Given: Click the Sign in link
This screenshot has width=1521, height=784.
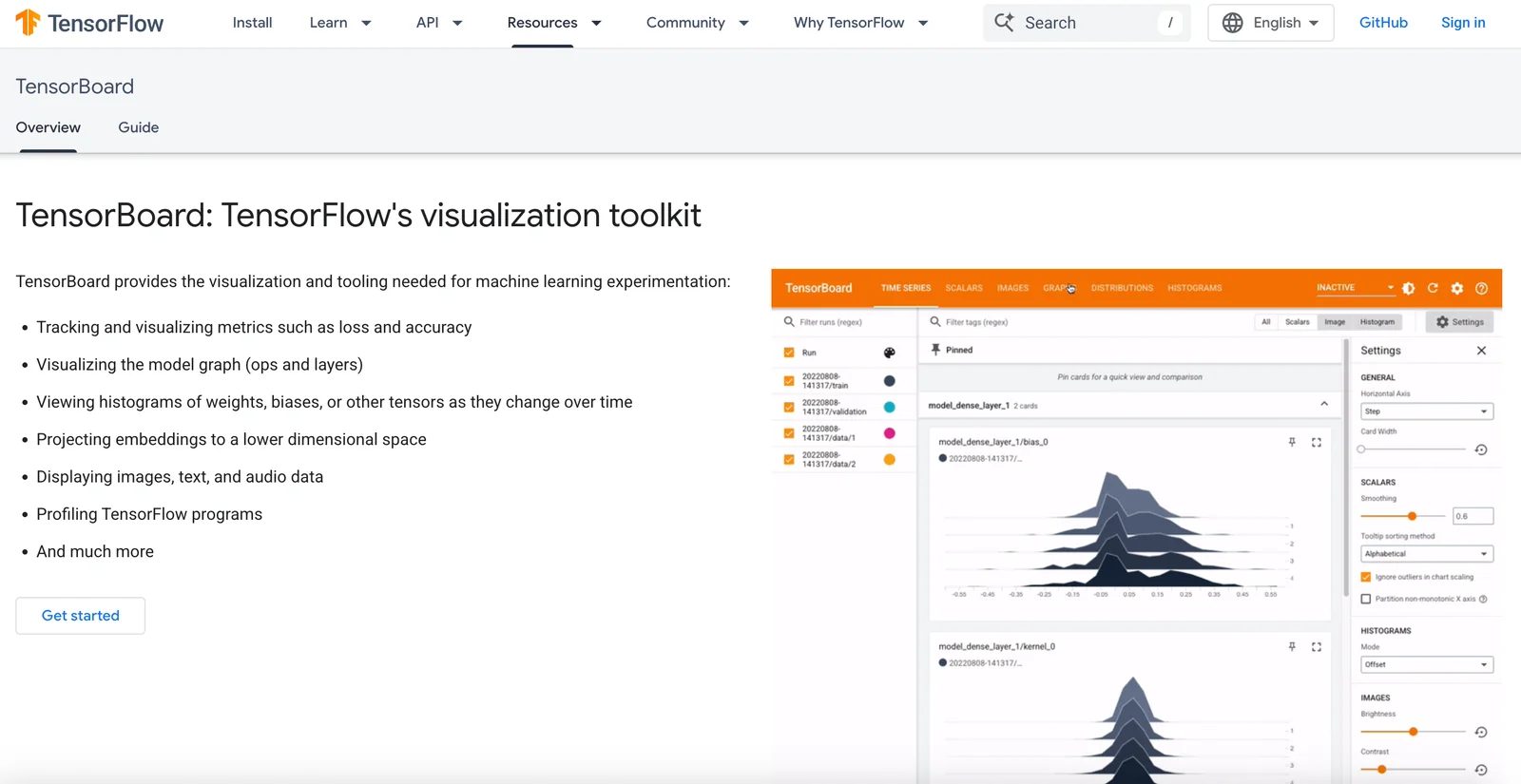Looking at the screenshot, I should click(1463, 23).
